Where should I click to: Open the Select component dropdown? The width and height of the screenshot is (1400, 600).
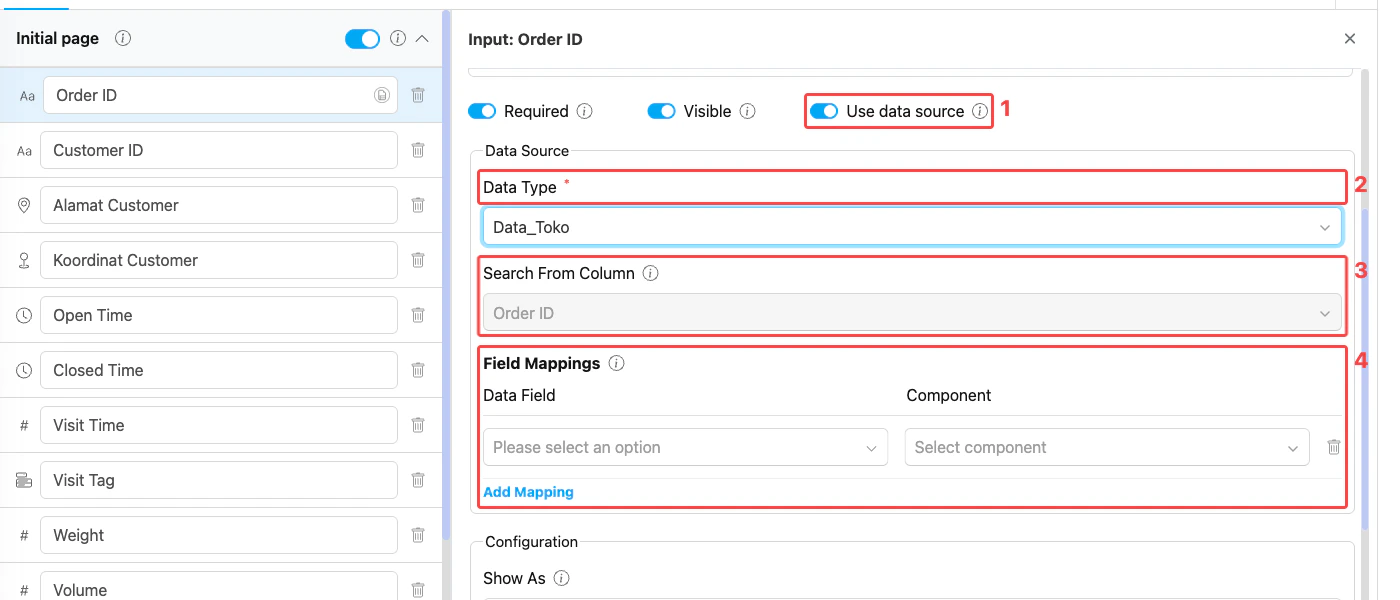pyautogui.click(x=1107, y=447)
